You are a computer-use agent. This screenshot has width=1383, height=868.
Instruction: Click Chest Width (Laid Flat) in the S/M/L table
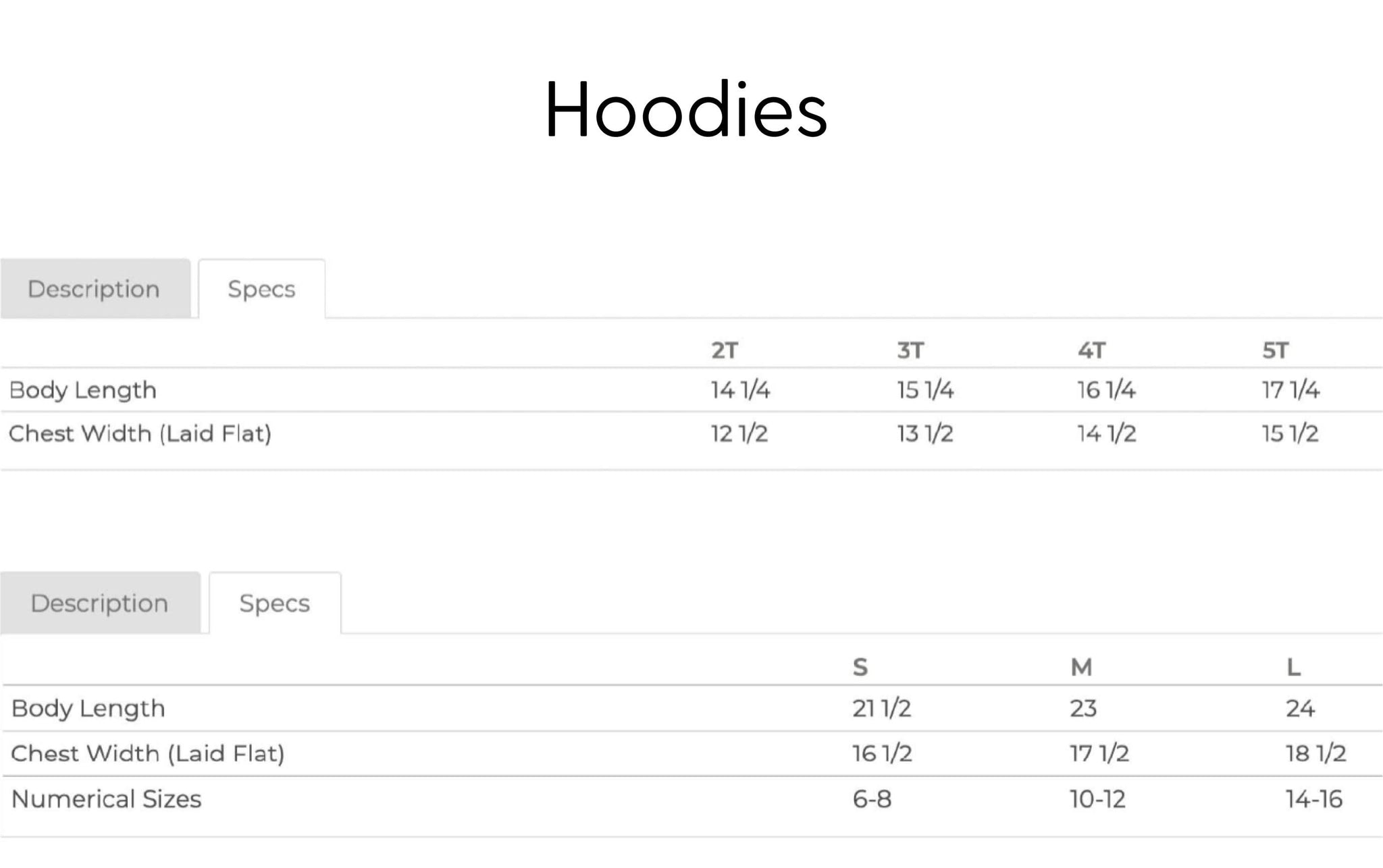[x=148, y=753]
